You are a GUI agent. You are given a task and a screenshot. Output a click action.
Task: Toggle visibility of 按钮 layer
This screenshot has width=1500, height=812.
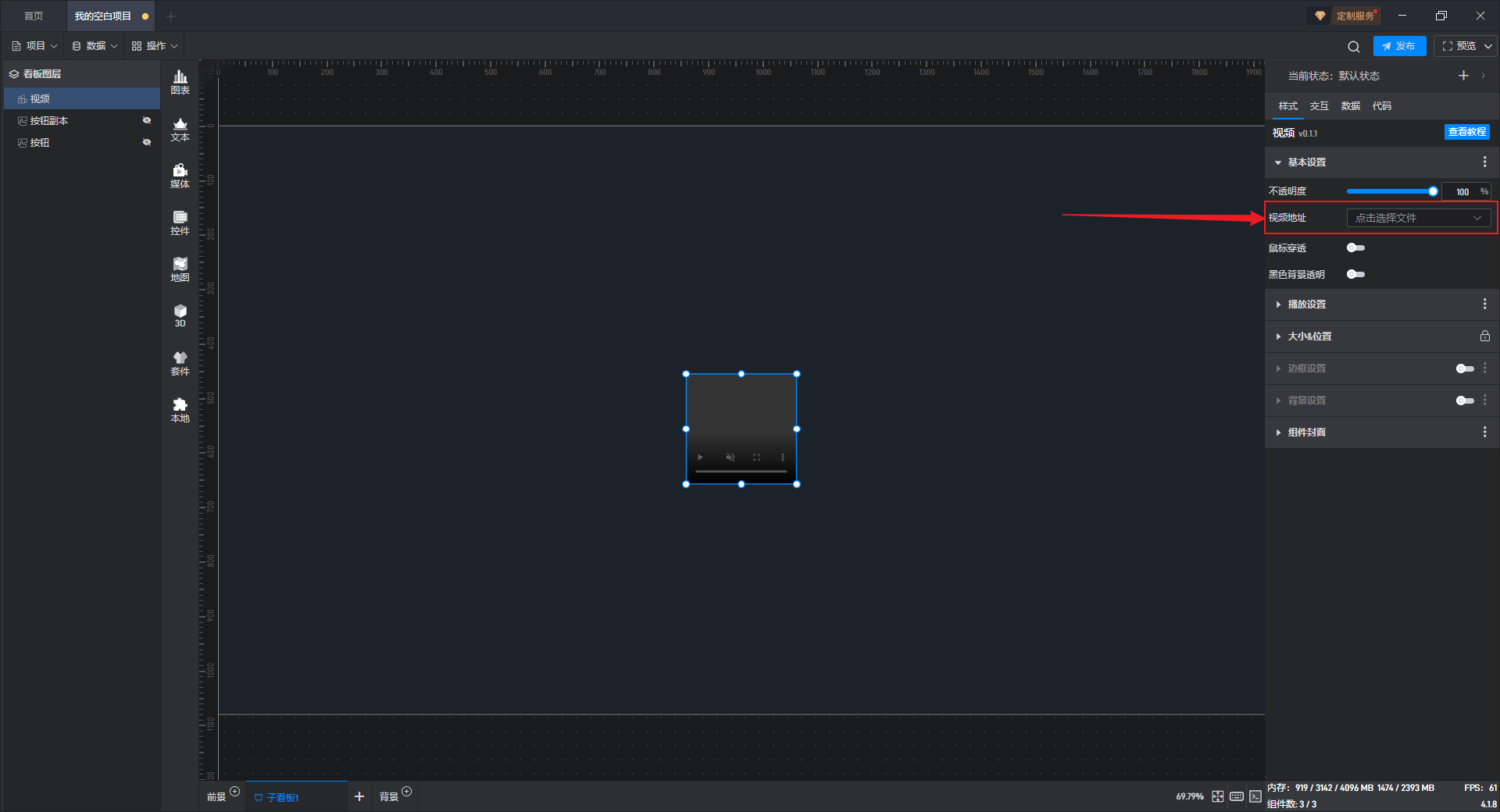click(x=146, y=142)
